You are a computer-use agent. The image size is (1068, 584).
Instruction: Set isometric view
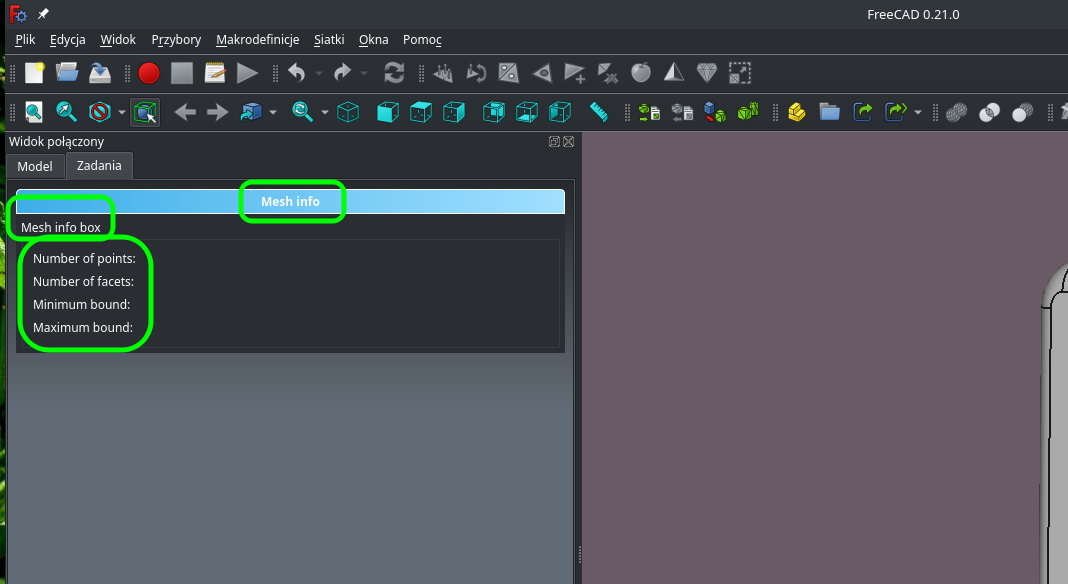click(x=348, y=112)
